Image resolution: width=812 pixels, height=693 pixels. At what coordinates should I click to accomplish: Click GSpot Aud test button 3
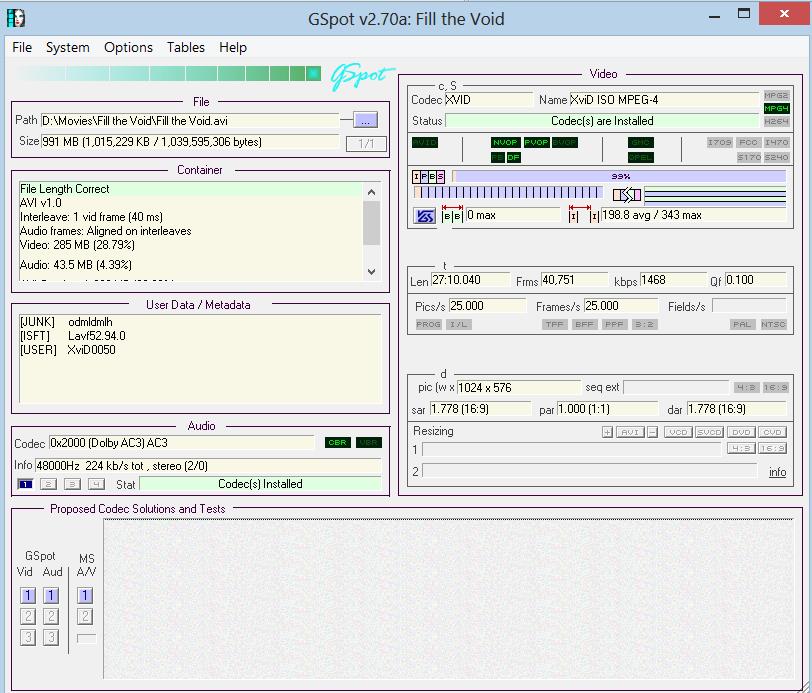(51, 638)
